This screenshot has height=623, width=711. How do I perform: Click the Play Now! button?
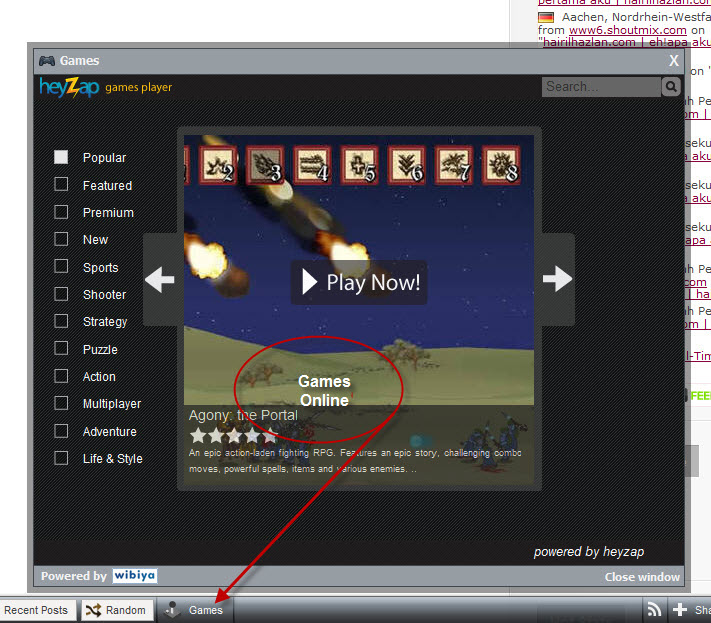coord(359,282)
